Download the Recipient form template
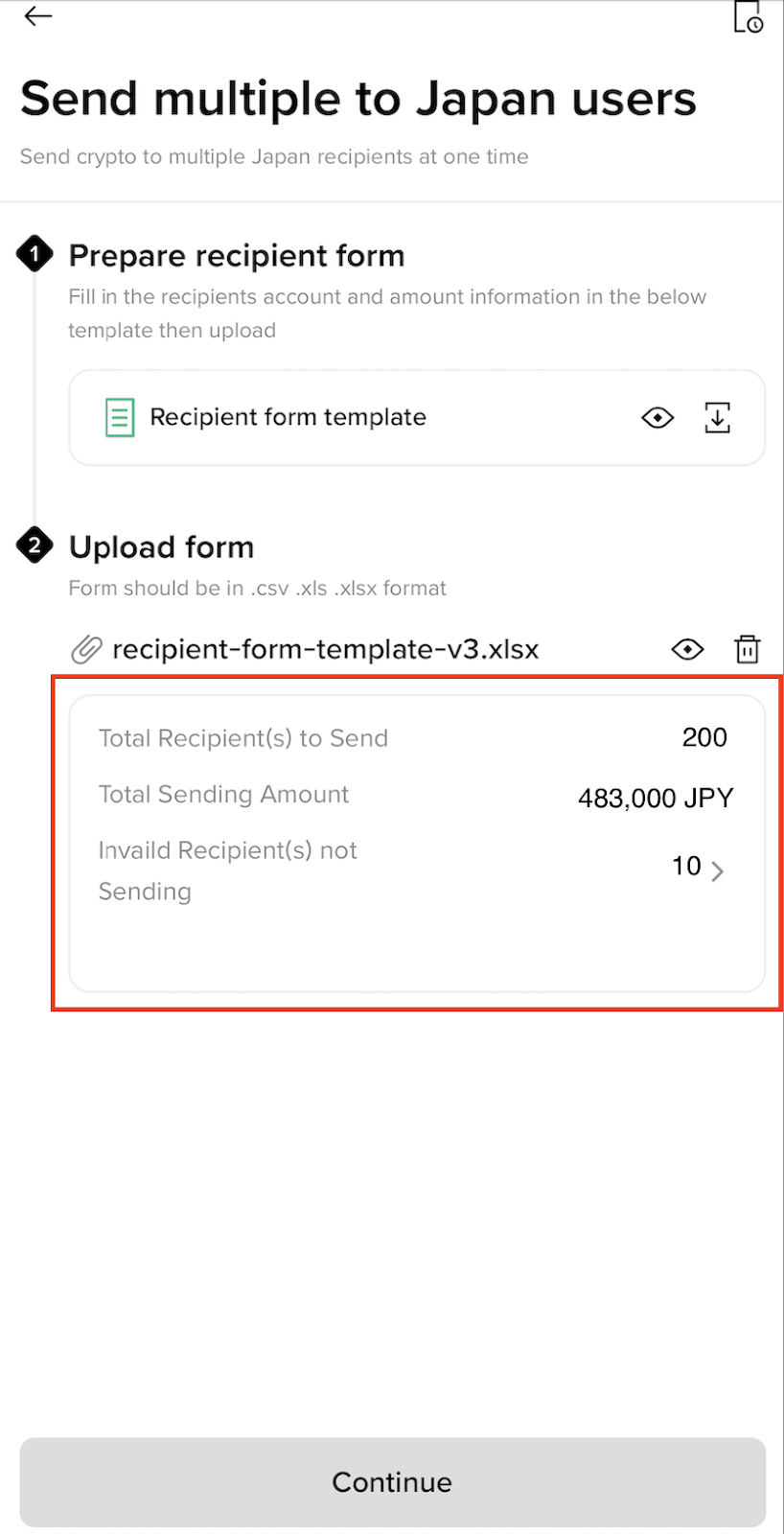The height and width of the screenshot is (1534, 784). coord(717,417)
